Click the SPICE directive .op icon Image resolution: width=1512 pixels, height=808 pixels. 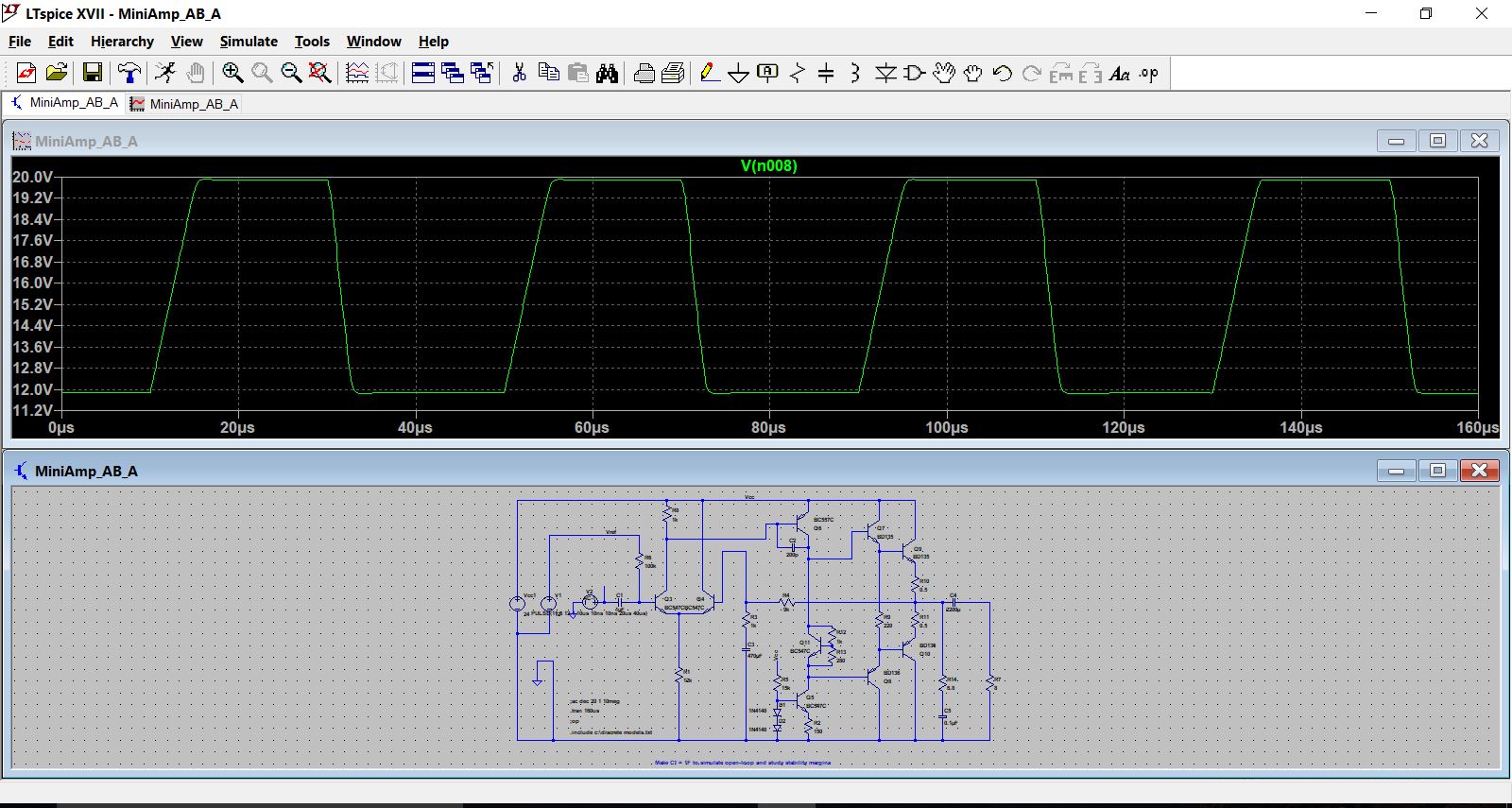[x=1149, y=73]
